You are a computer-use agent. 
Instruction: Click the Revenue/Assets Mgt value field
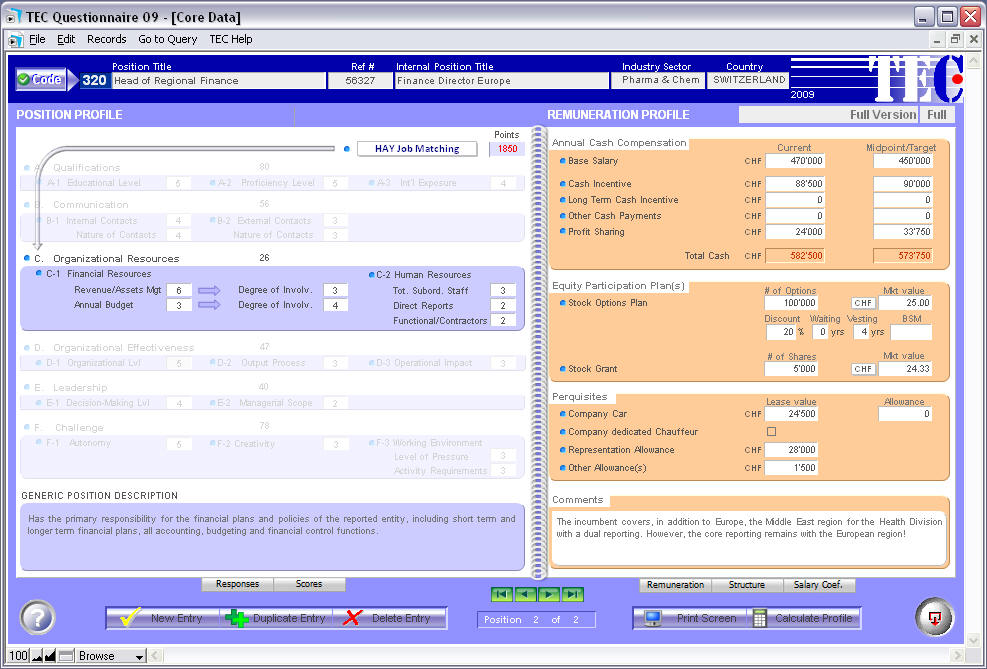[x=179, y=290]
